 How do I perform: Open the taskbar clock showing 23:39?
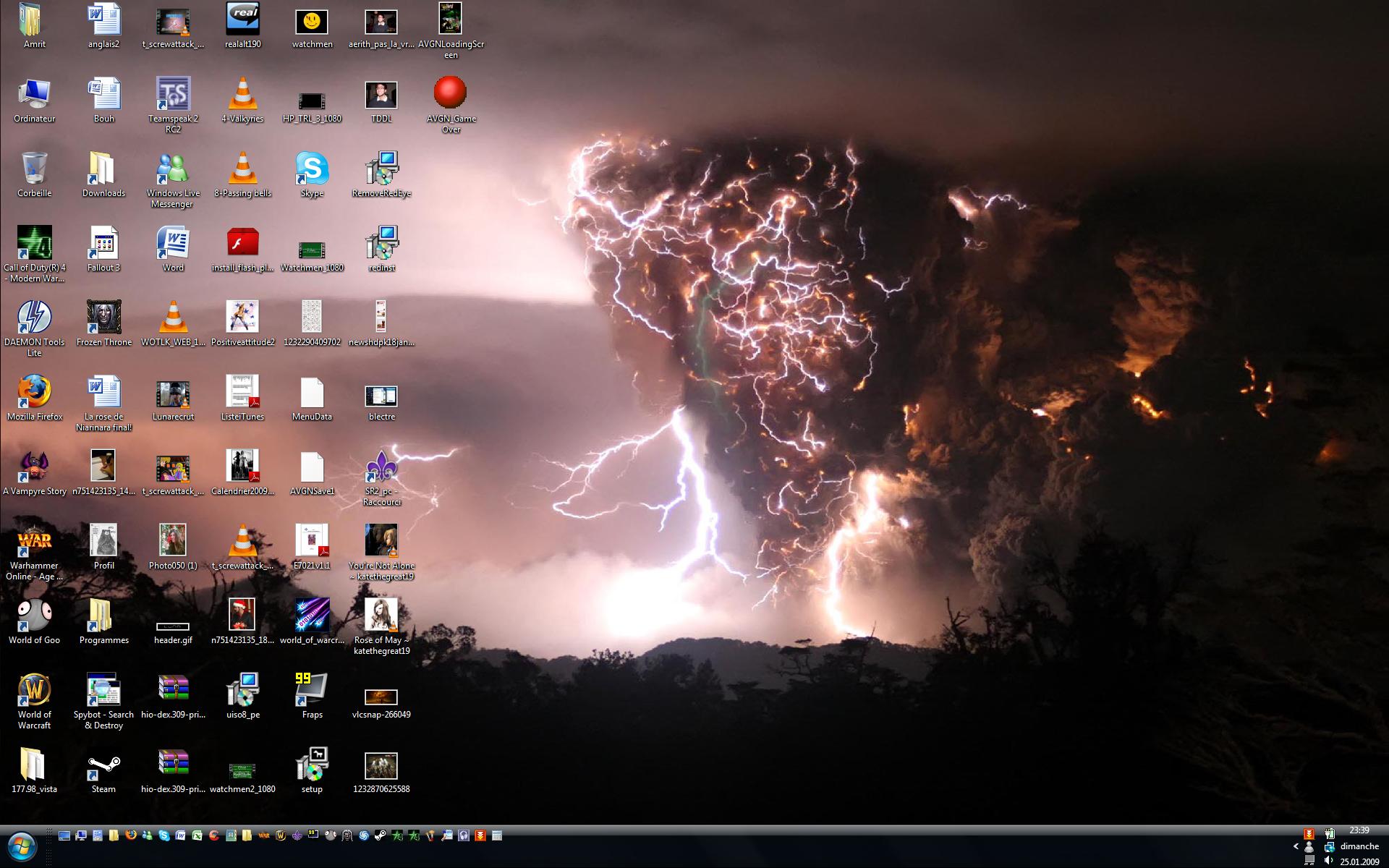(x=1359, y=830)
